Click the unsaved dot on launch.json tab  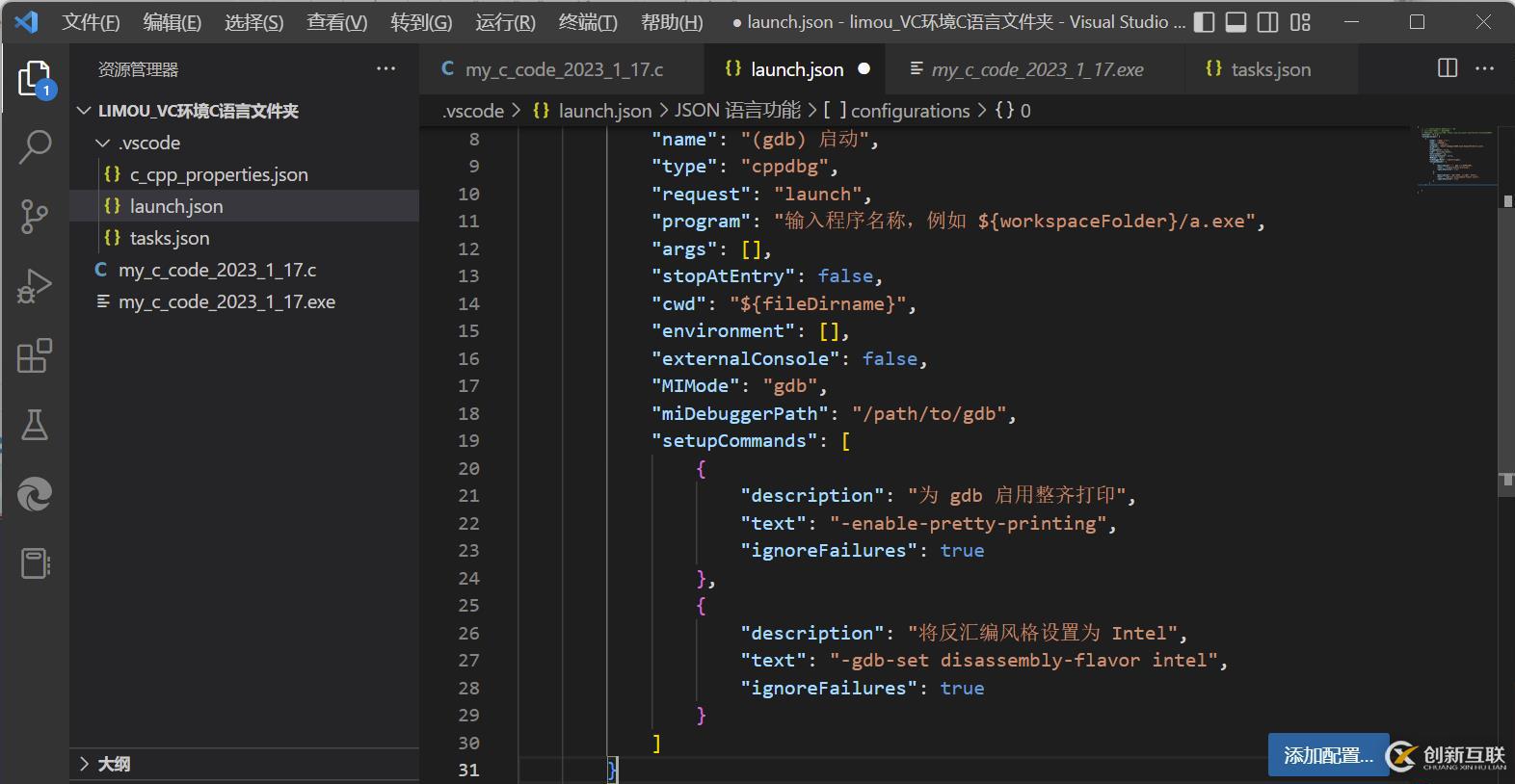pyautogui.click(x=864, y=68)
